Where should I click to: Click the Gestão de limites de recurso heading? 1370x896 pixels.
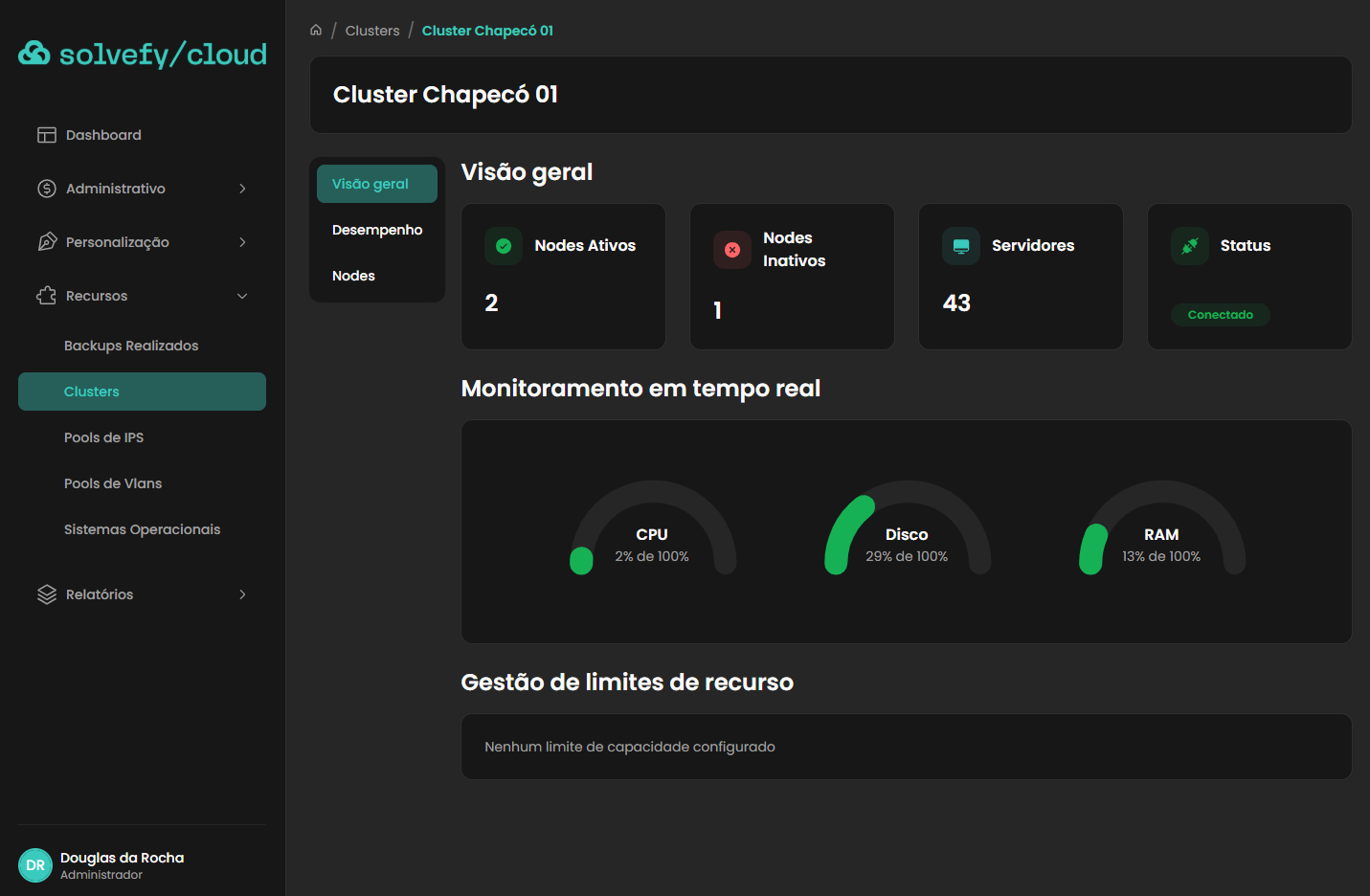(x=627, y=683)
